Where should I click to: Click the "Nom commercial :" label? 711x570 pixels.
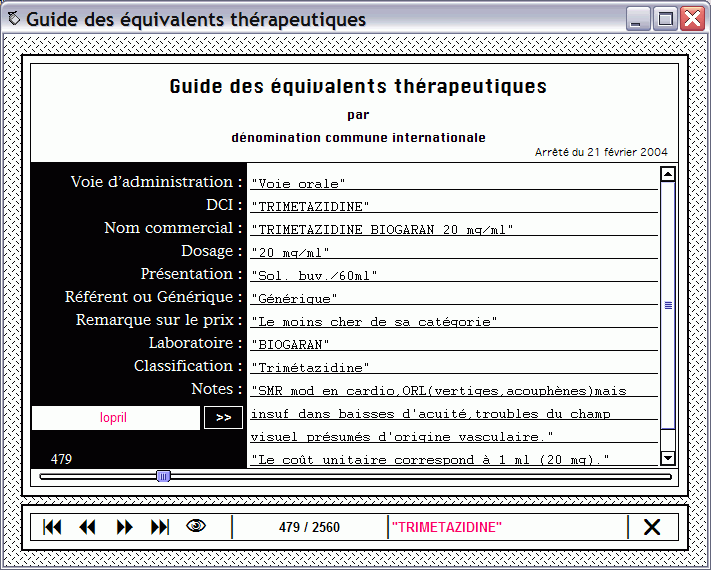(x=173, y=227)
